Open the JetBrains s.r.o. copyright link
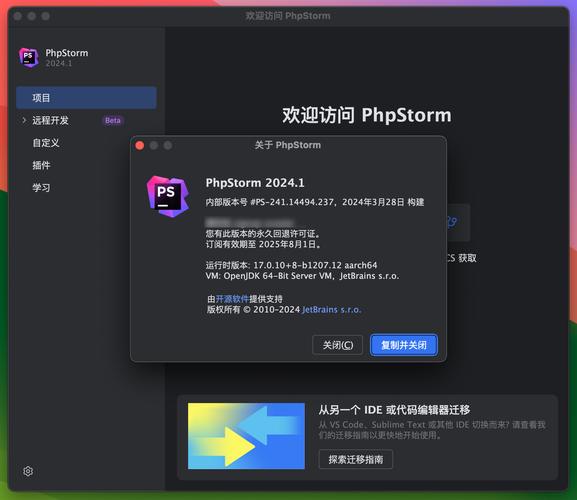 point(332,309)
